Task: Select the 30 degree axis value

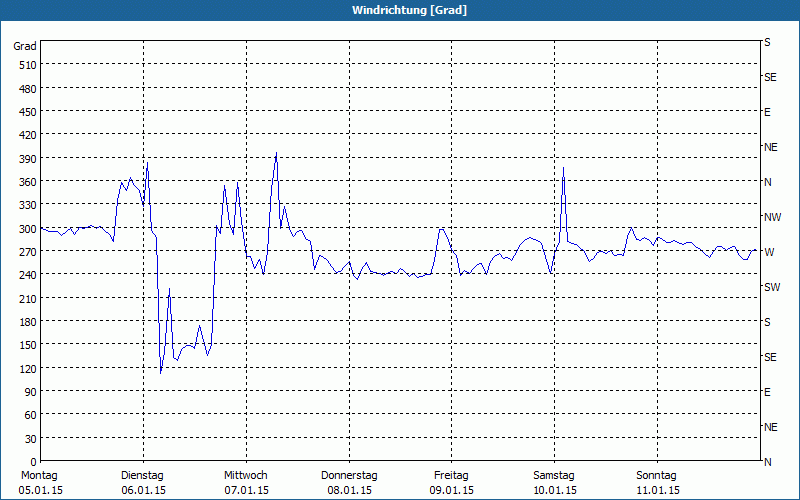Action: tap(31, 439)
